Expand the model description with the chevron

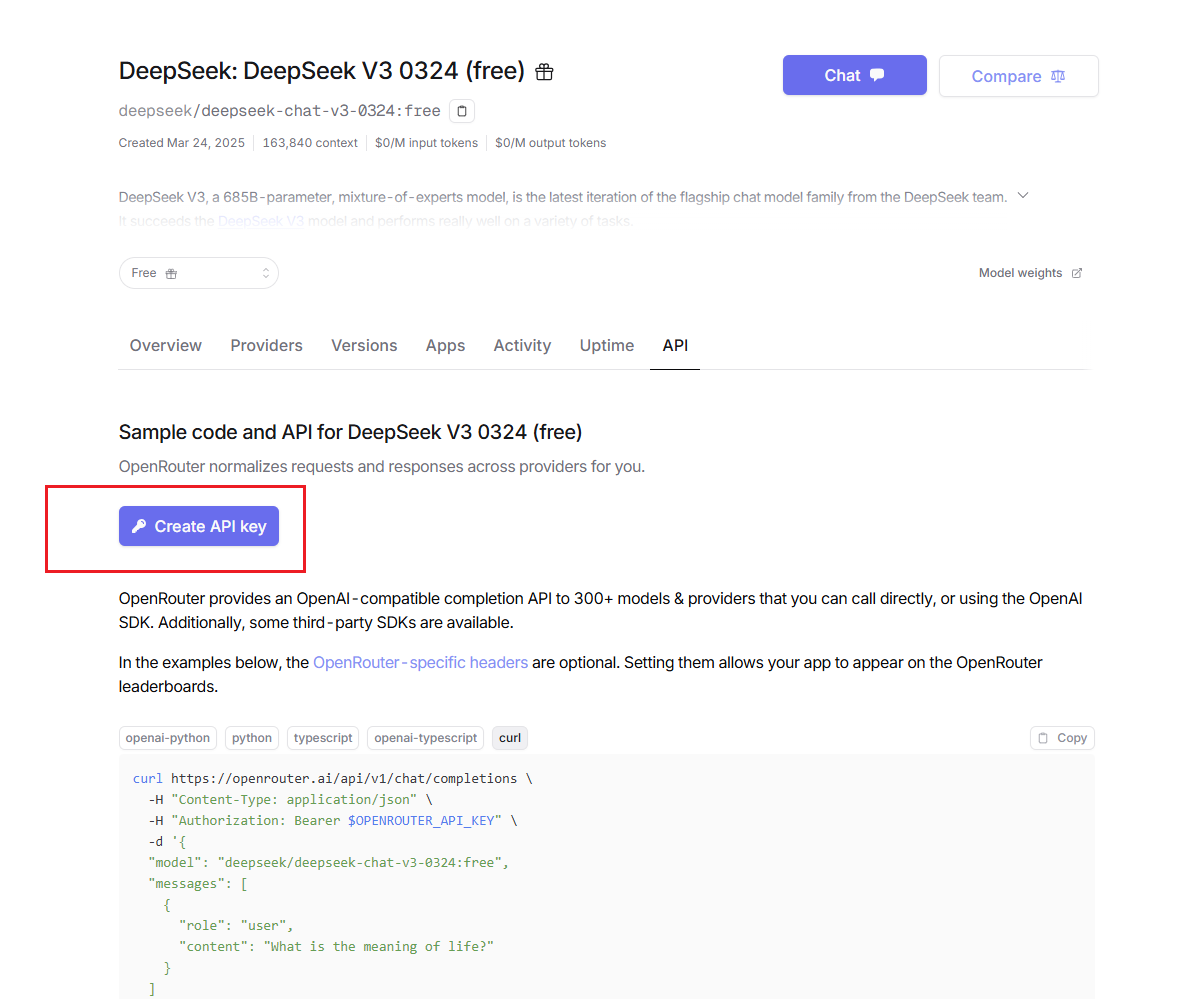click(1023, 196)
